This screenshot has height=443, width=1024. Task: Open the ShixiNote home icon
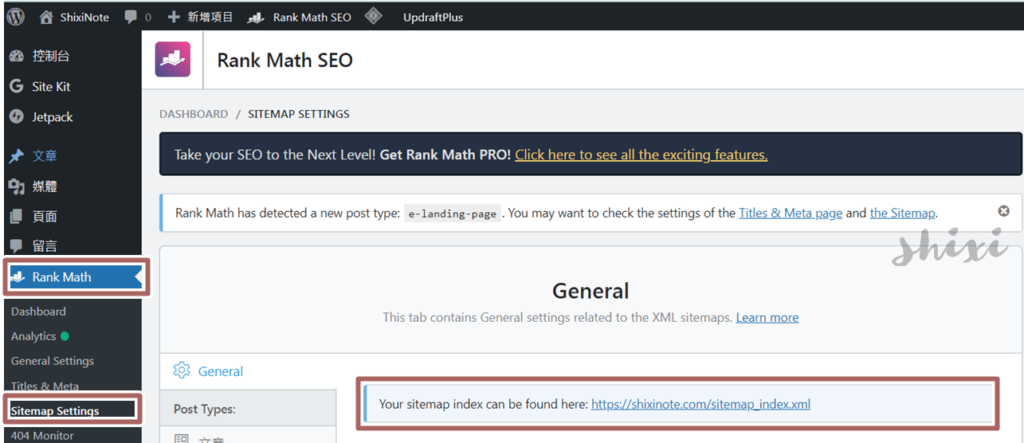point(46,18)
